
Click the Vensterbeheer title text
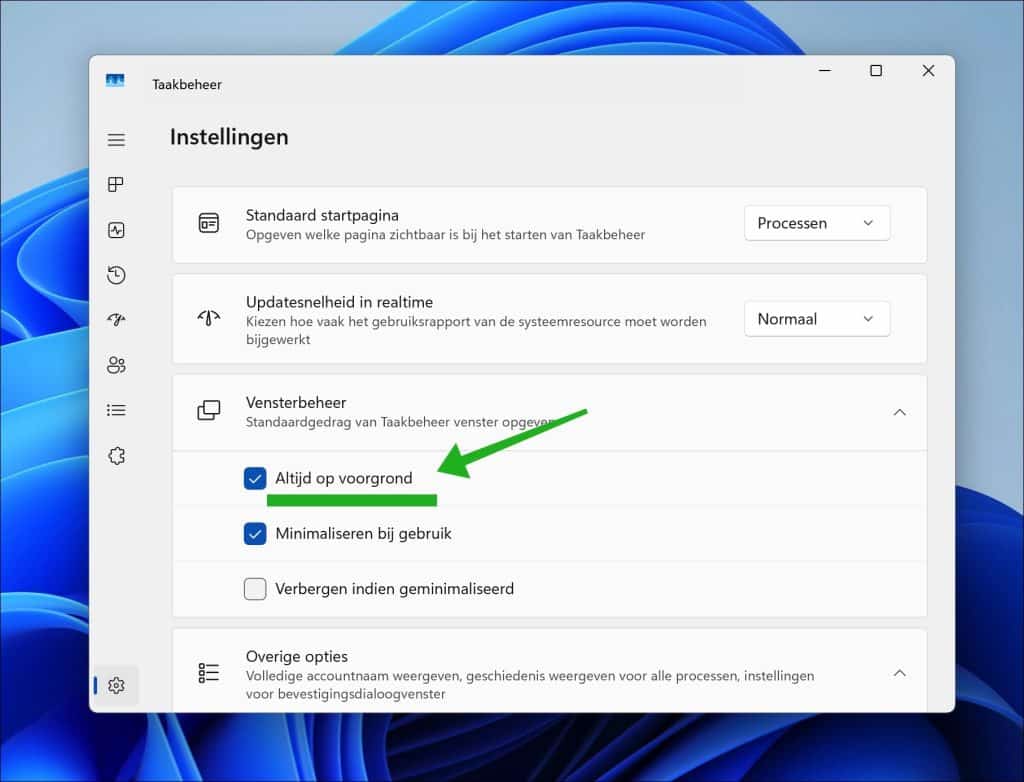pyautogui.click(x=296, y=402)
